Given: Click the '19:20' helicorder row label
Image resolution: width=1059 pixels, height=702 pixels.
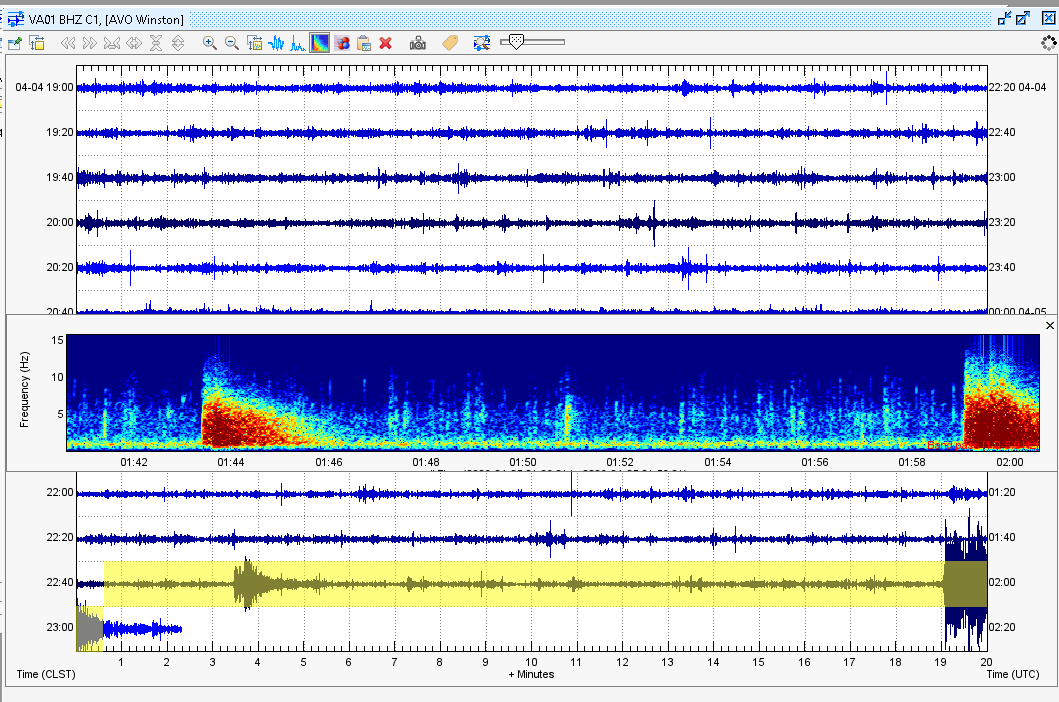Looking at the screenshot, I should [59, 132].
